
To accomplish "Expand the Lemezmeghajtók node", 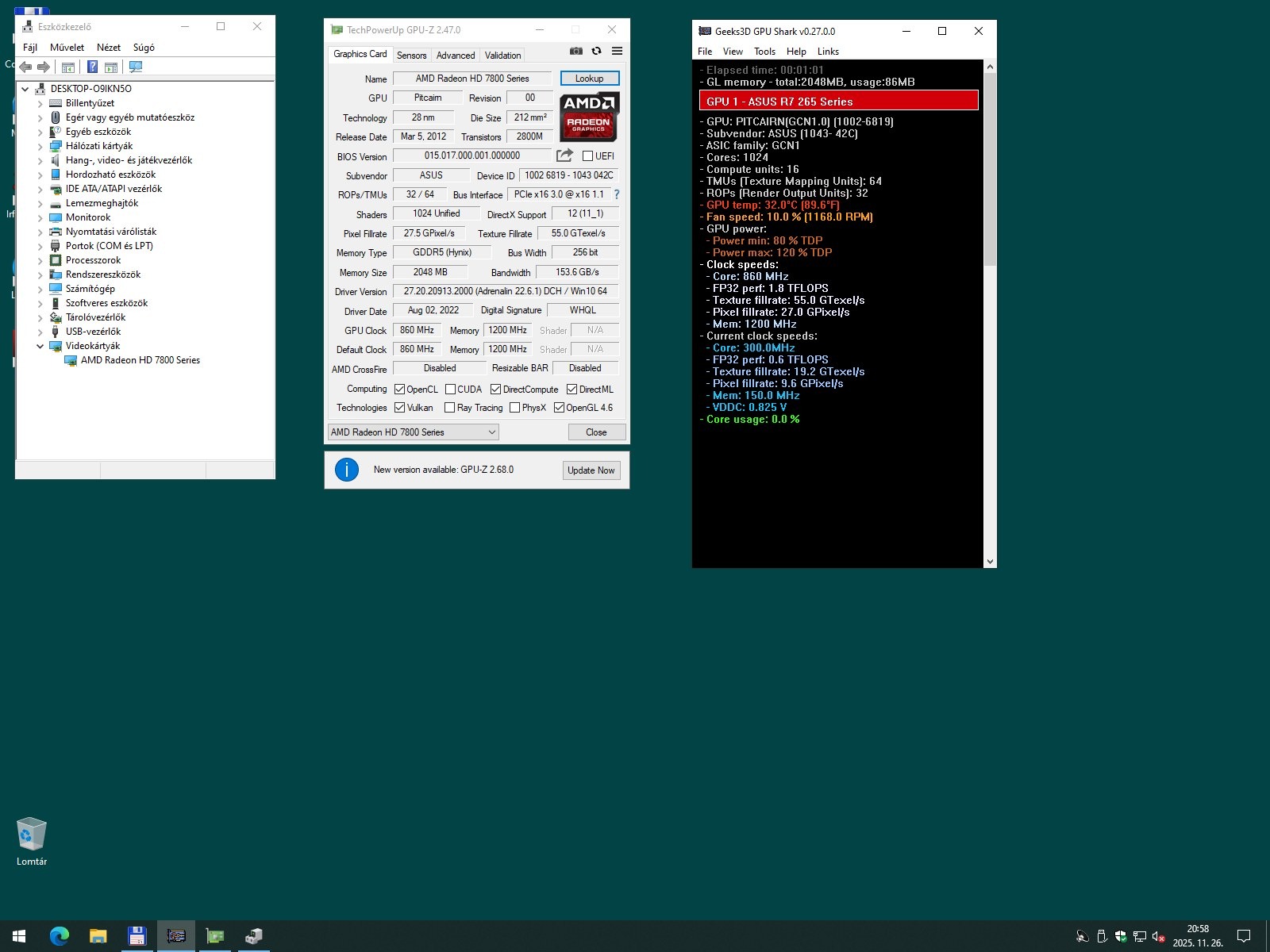I will coord(40,203).
